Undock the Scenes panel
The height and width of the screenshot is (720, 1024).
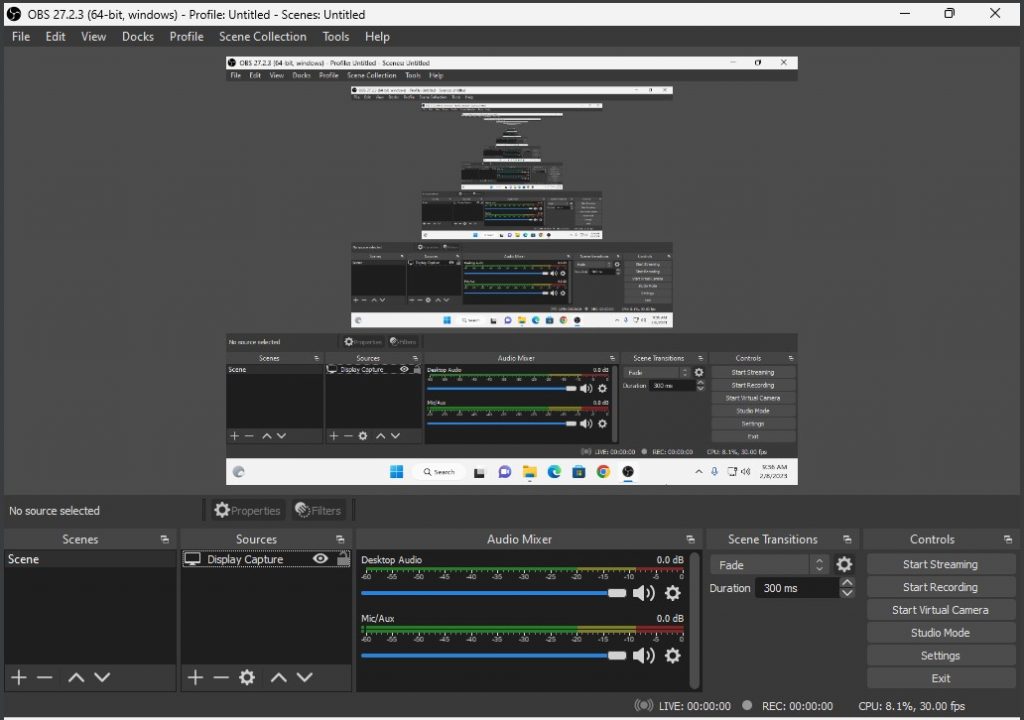coord(165,539)
